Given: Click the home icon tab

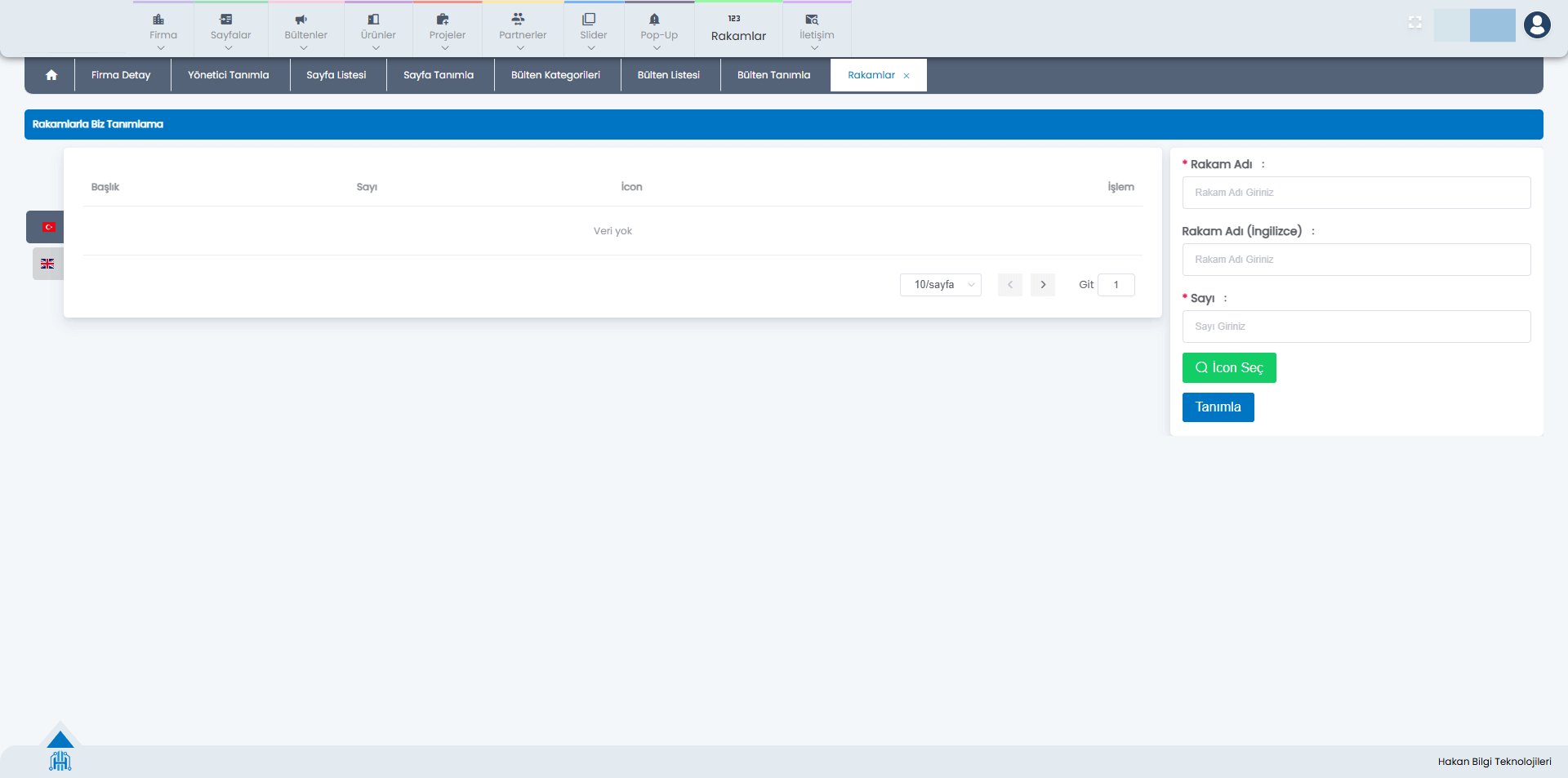Looking at the screenshot, I should (x=51, y=75).
